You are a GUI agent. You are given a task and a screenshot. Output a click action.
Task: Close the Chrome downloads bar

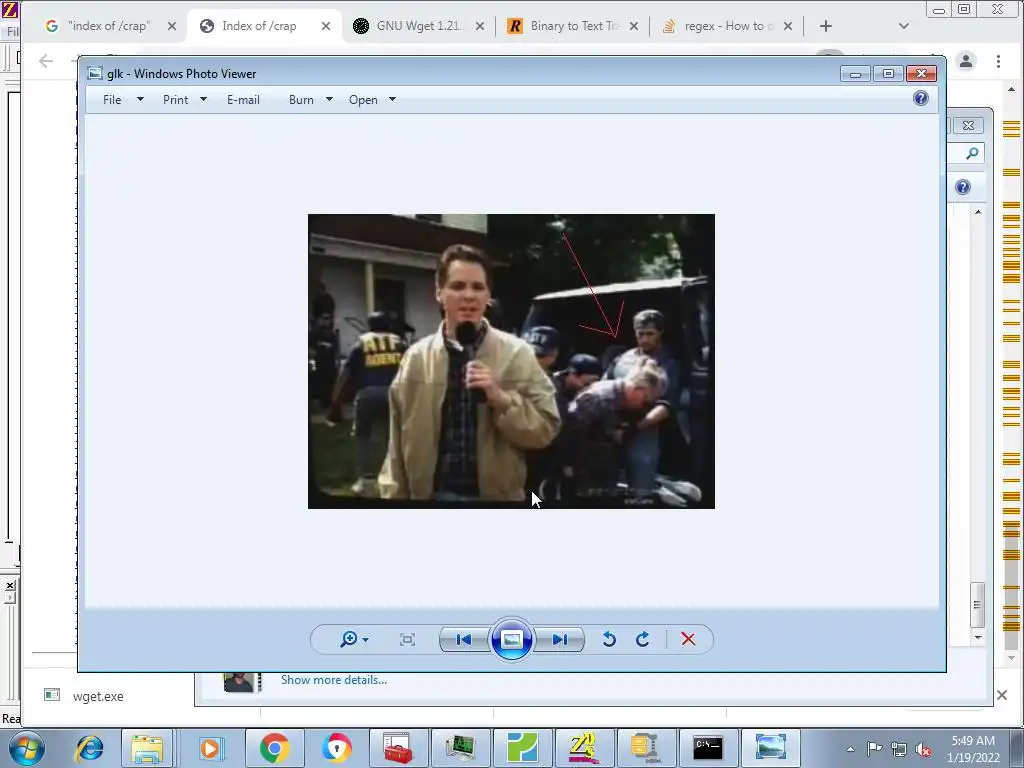(x=1002, y=696)
